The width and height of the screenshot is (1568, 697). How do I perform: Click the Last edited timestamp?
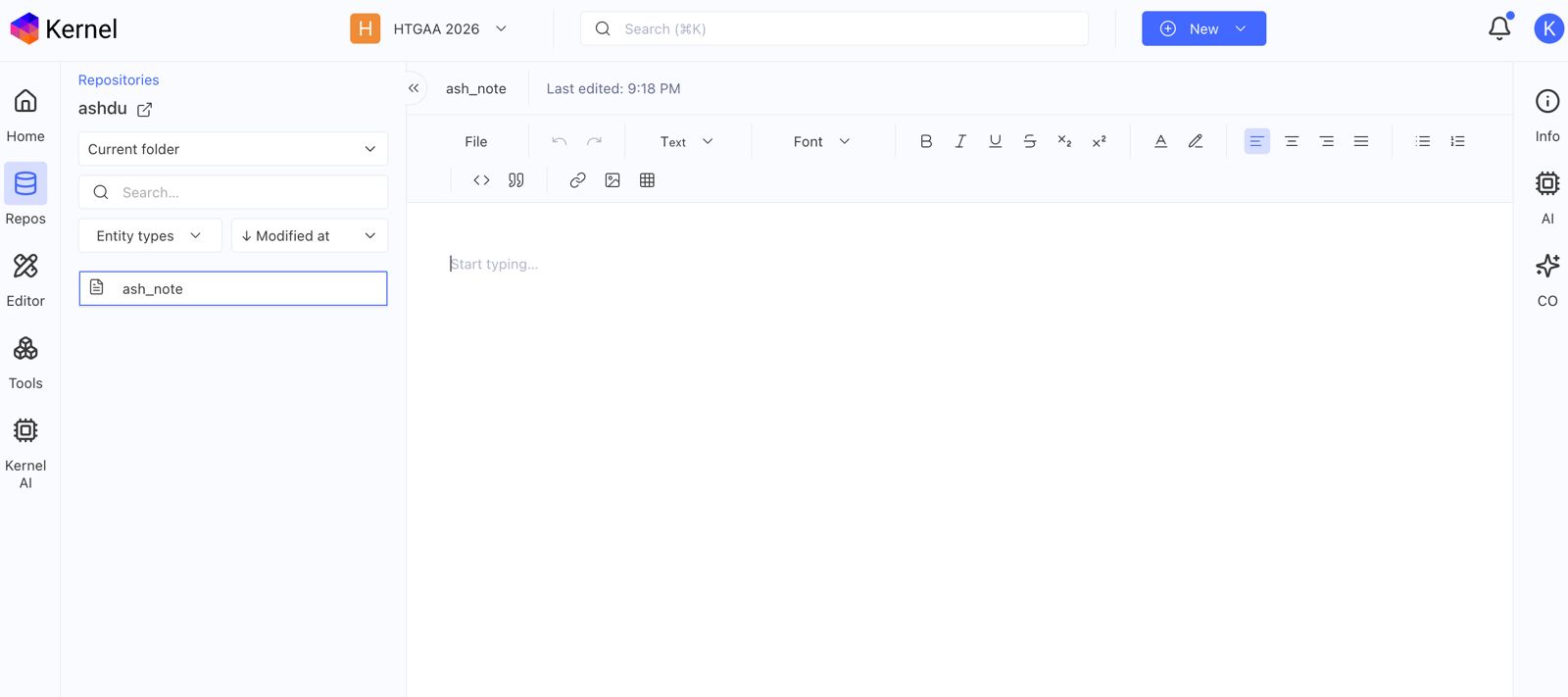tap(613, 88)
